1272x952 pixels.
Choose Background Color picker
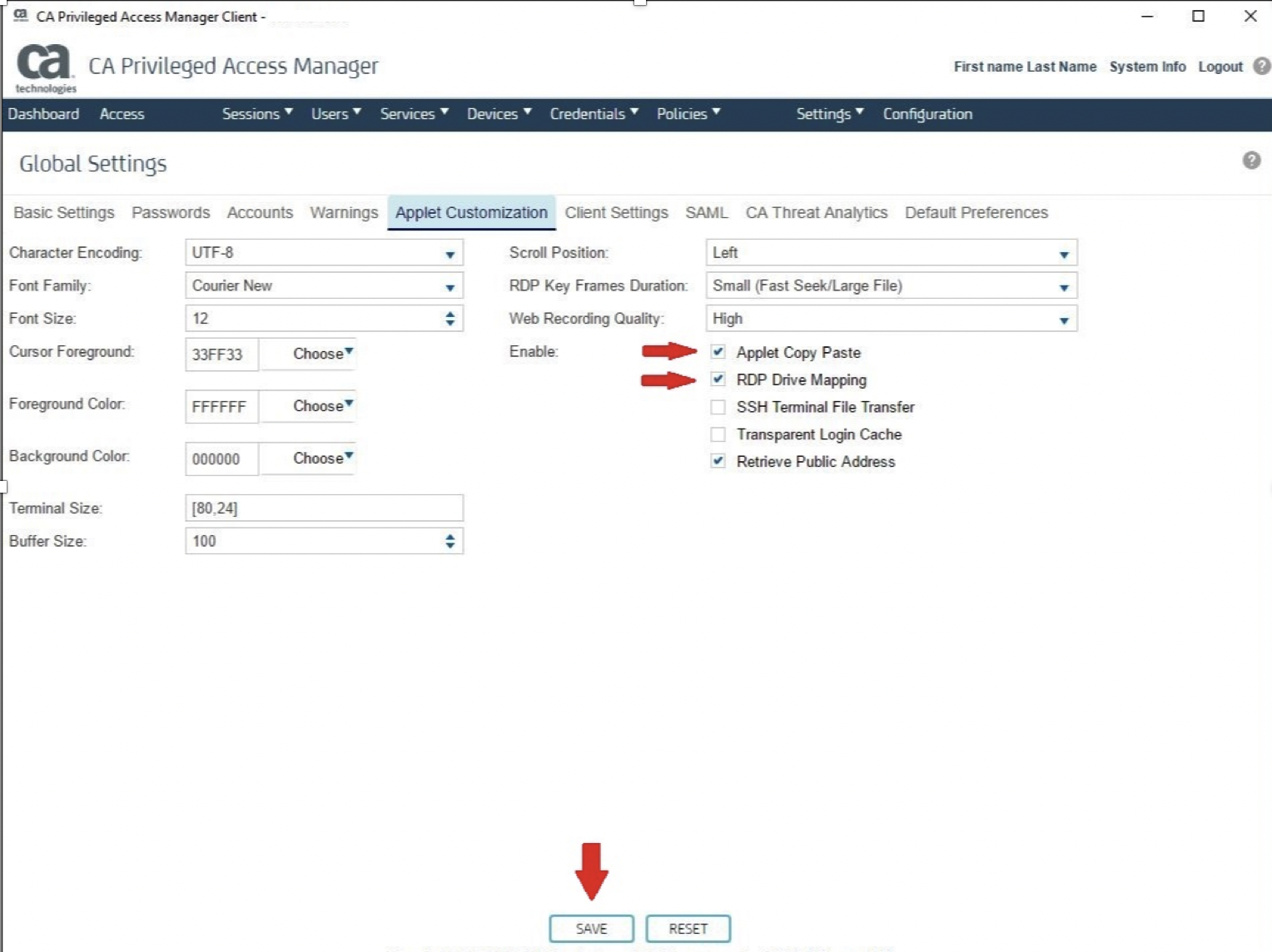(309, 459)
